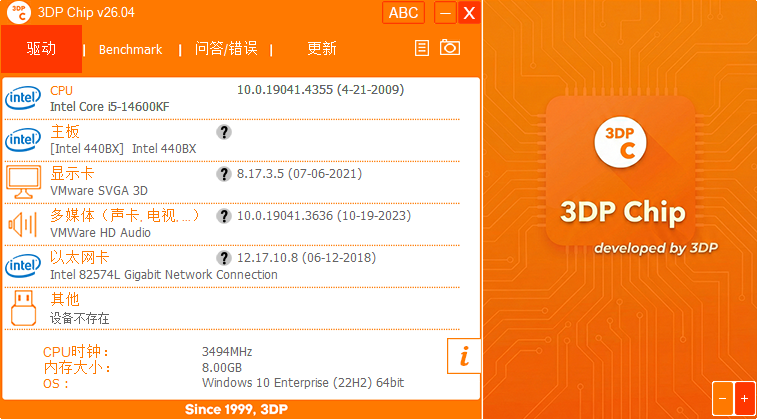The height and width of the screenshot is (419, 757).
Task: Click the 8.00GB memory value
Action: (222, 368)
